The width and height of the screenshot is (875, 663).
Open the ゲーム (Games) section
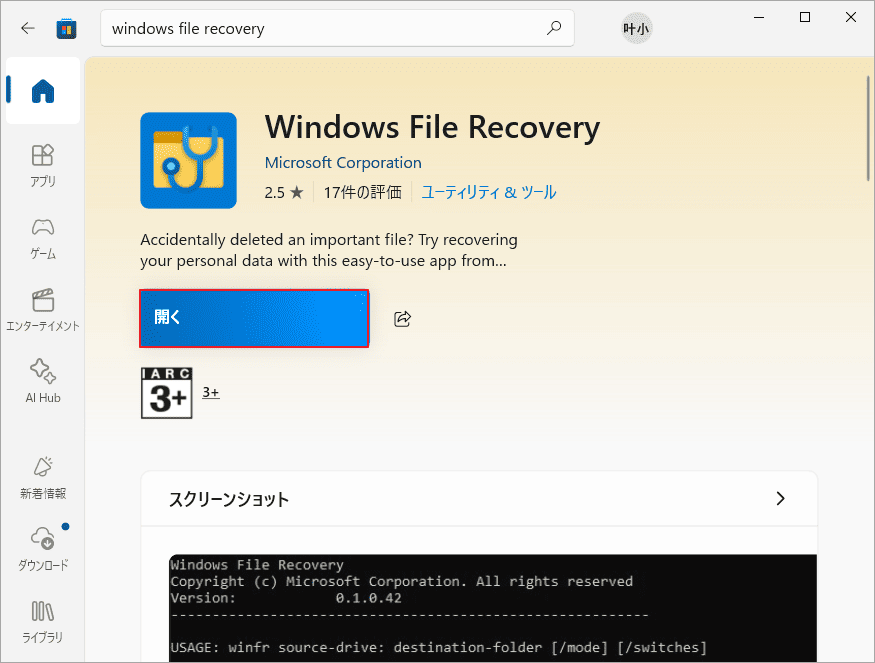(43, 238)
